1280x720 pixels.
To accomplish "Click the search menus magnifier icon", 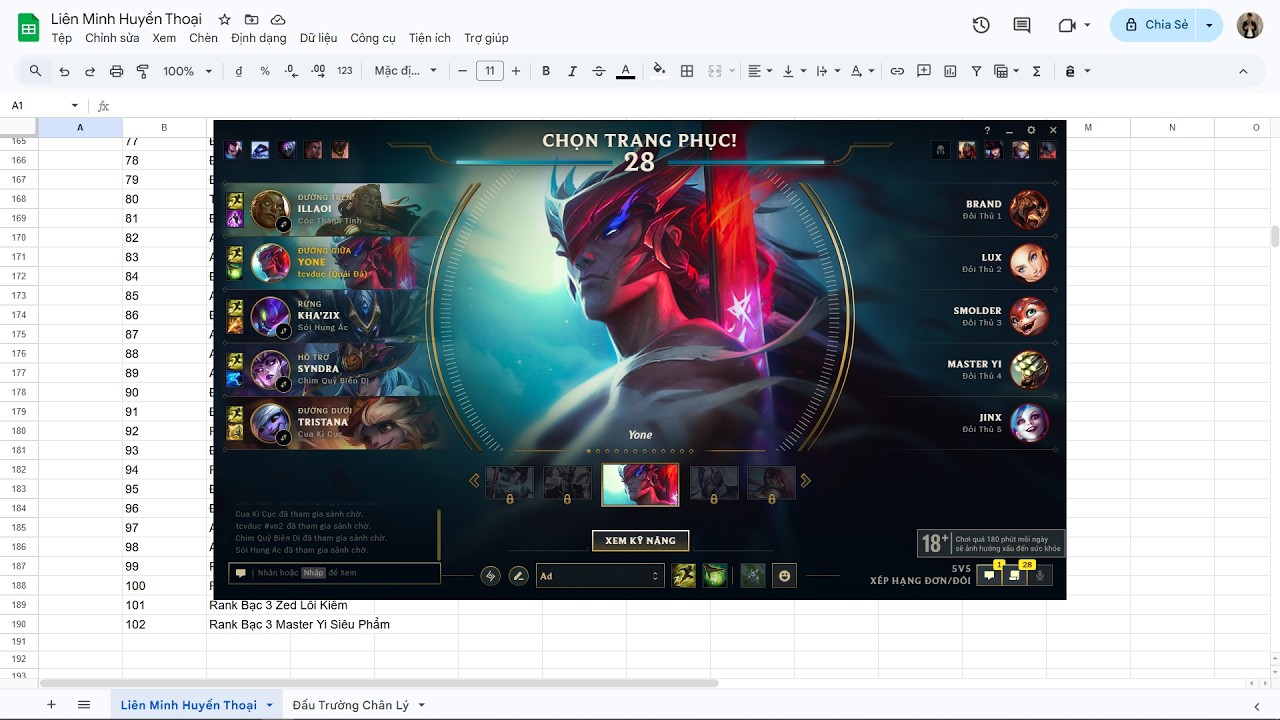I will click(x=36, y=71).
